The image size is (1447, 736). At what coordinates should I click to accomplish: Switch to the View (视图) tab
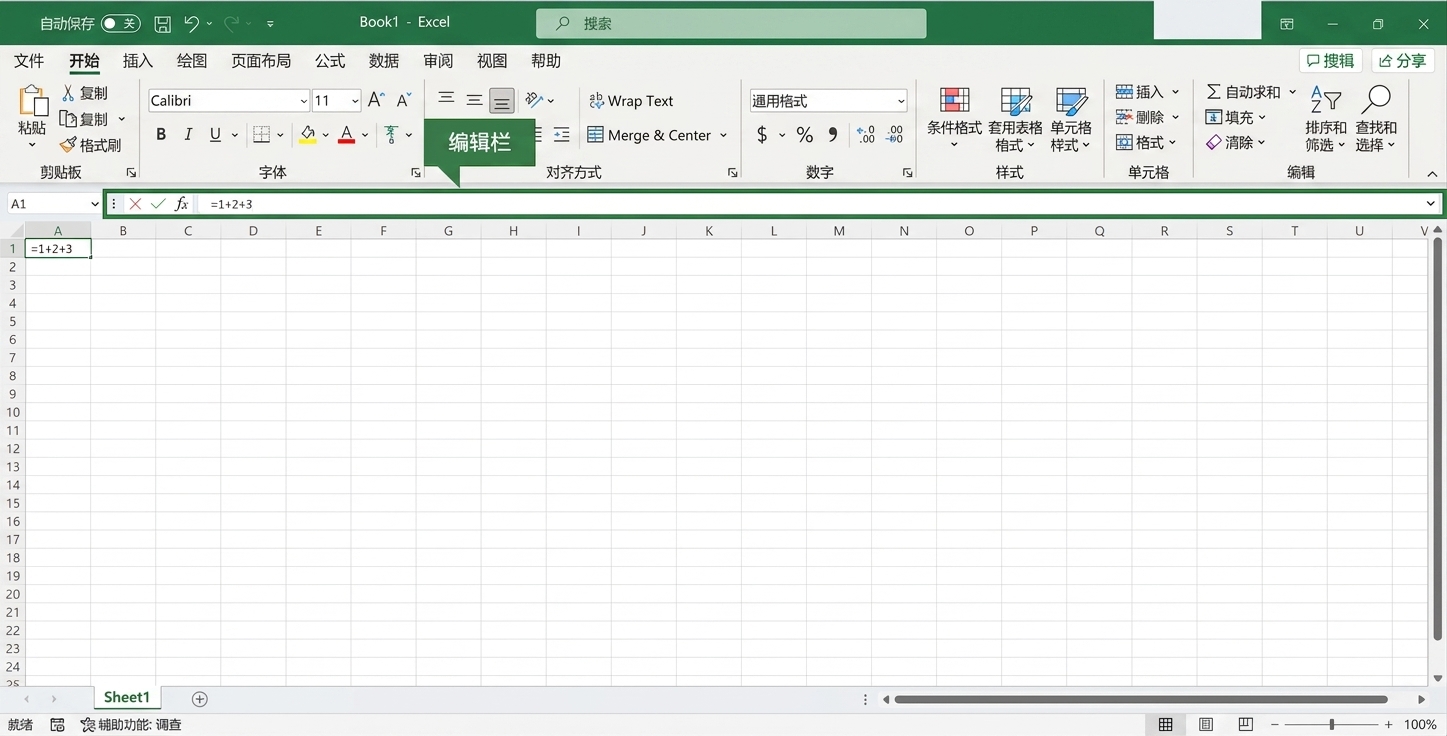492,61
